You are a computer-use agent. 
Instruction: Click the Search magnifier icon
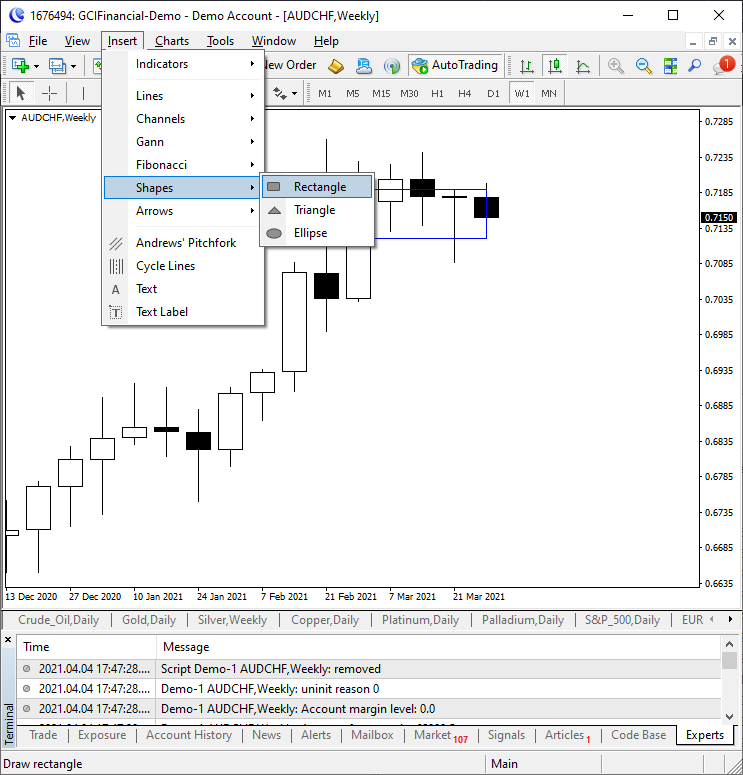pyautogui.click(x=695, y=66)
